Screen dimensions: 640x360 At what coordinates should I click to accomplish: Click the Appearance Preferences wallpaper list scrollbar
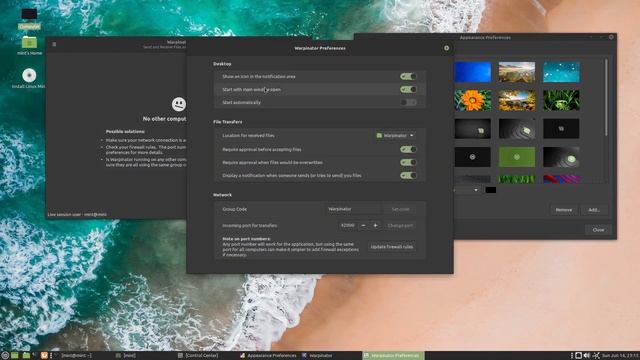tap(606, 98)
